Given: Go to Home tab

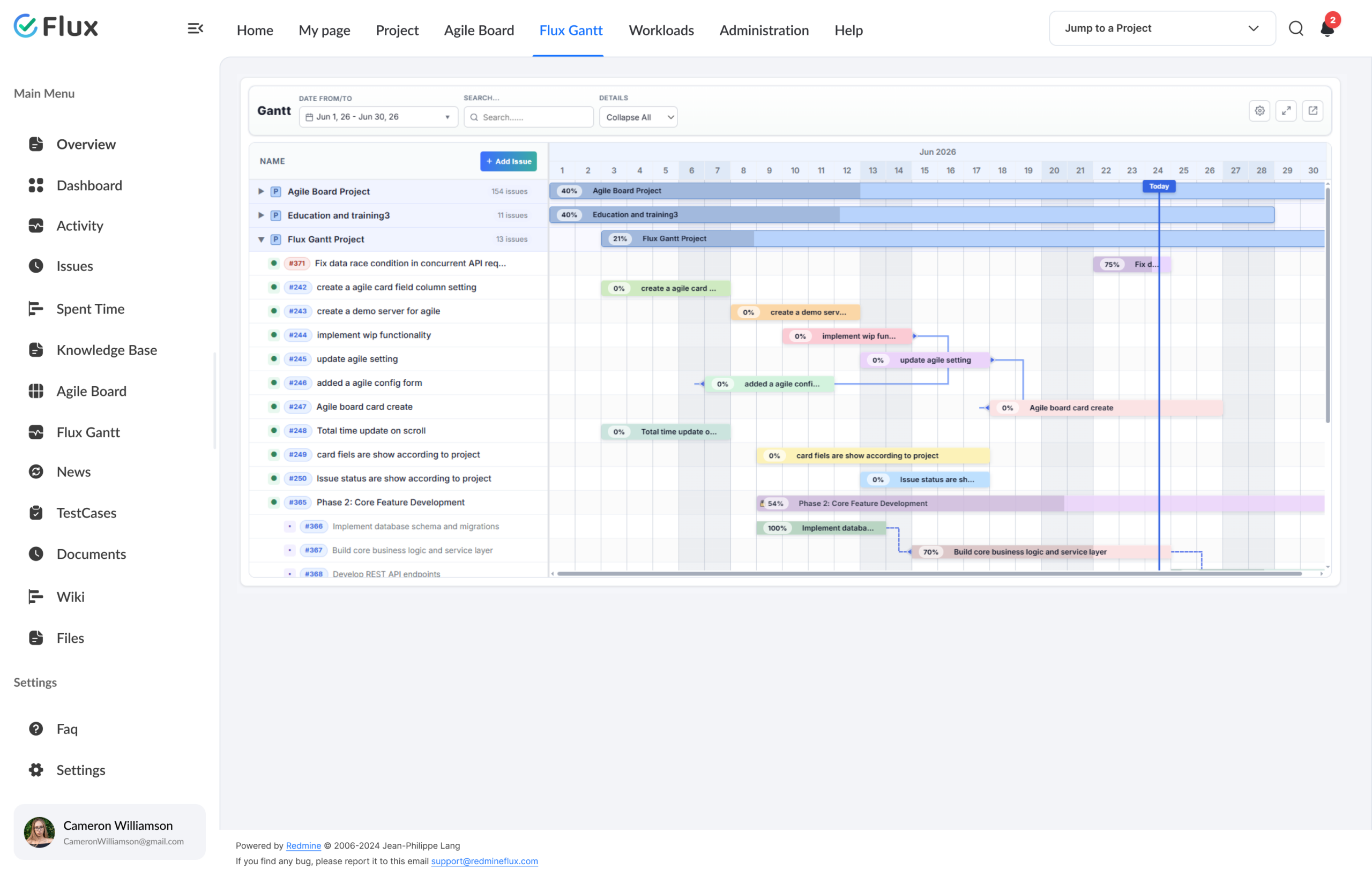Looking at the screenshot, I should [255, 29].
